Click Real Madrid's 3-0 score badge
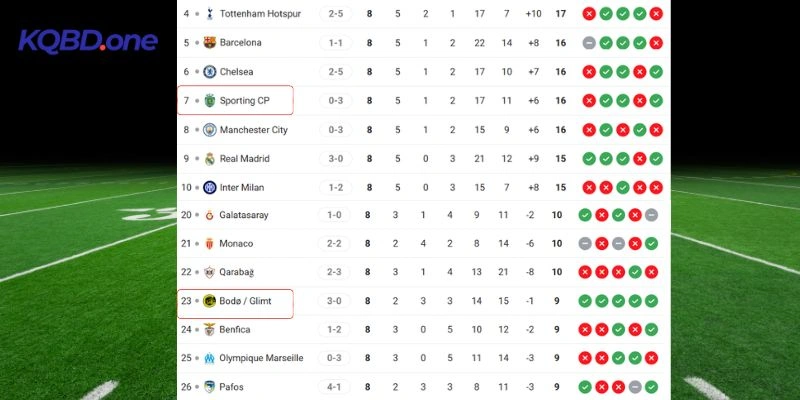The width and height of the screenshot is (800, 400). pyautogui.click(x=336, y=158)
